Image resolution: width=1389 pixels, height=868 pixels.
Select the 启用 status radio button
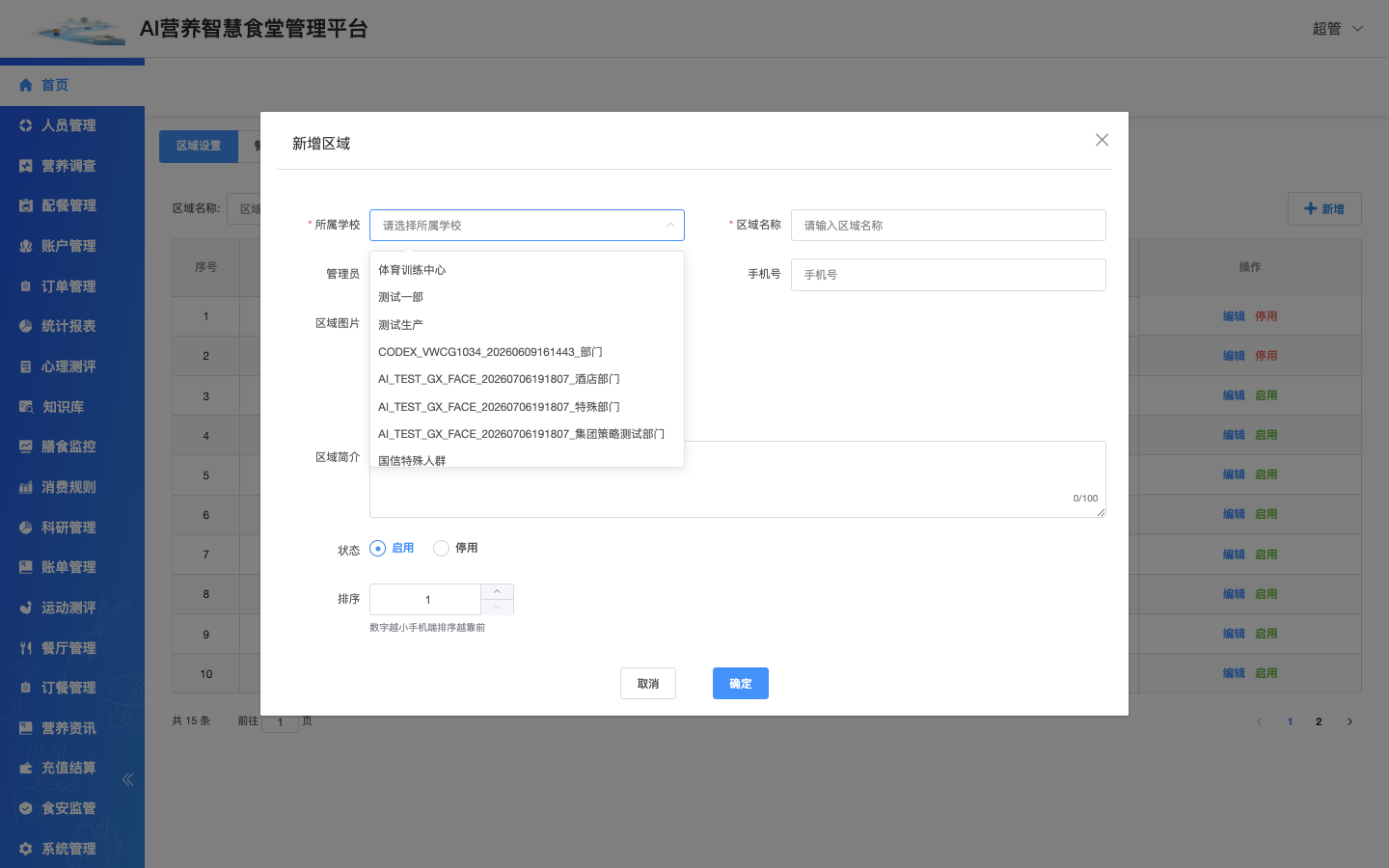tap(377, 548)
